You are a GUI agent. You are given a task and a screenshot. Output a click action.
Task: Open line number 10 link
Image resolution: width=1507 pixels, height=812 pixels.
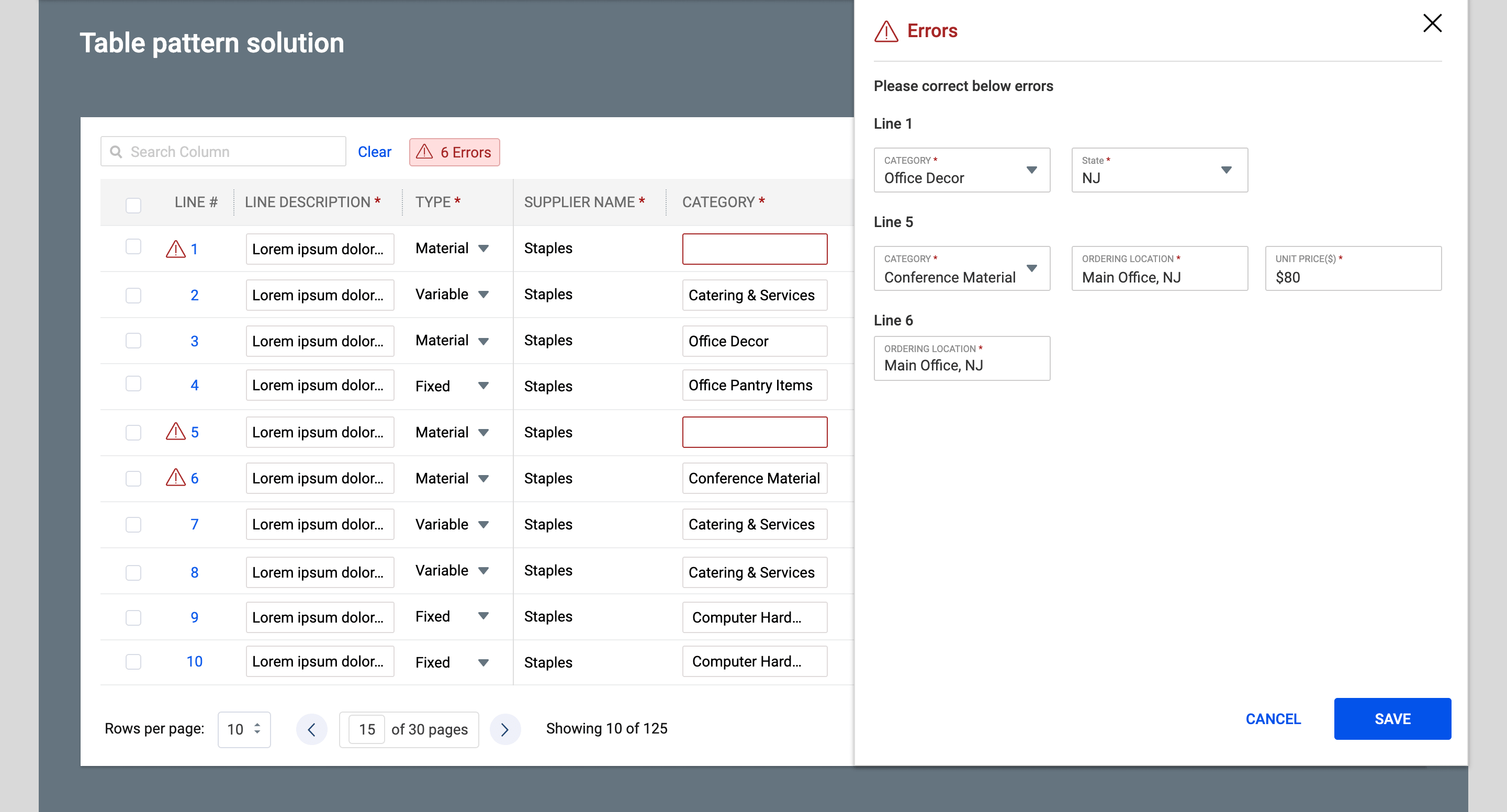(x=194, y=662)
